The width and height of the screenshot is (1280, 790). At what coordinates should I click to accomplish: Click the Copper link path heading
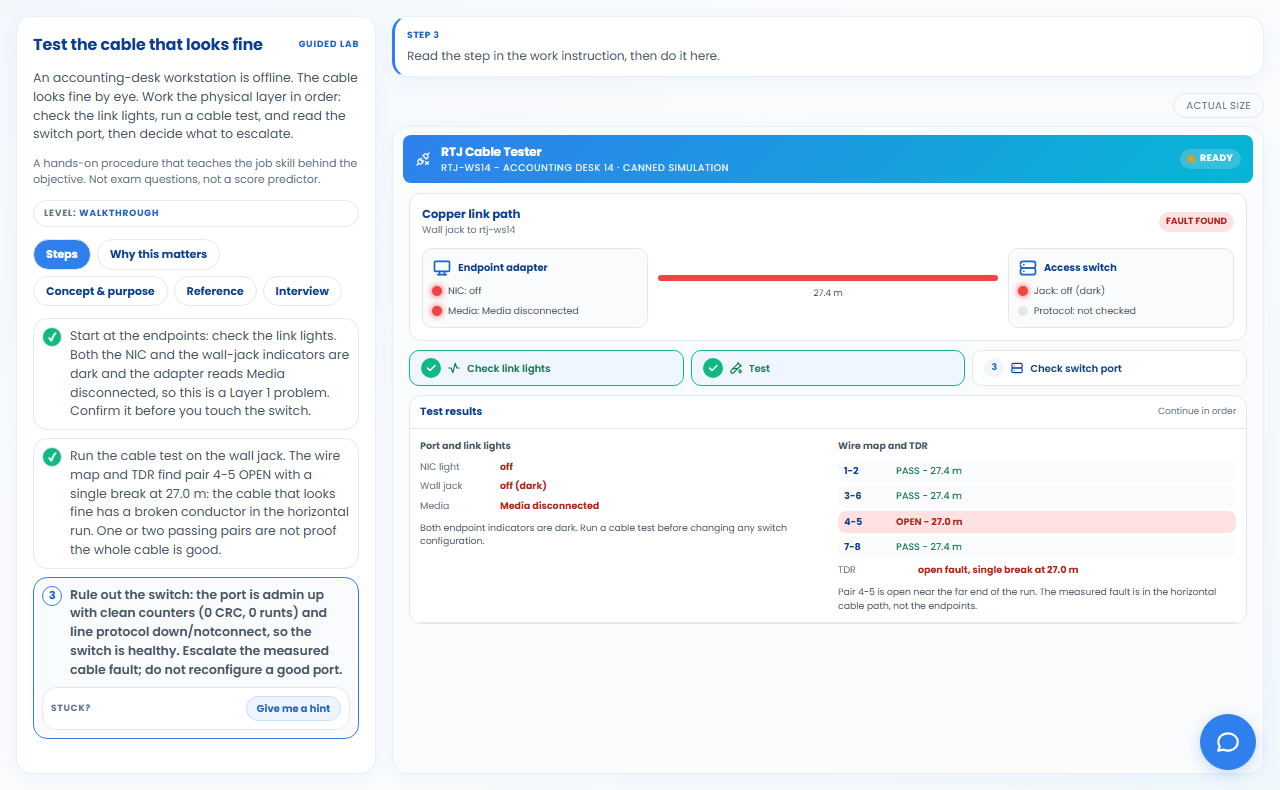click(471, 214)
